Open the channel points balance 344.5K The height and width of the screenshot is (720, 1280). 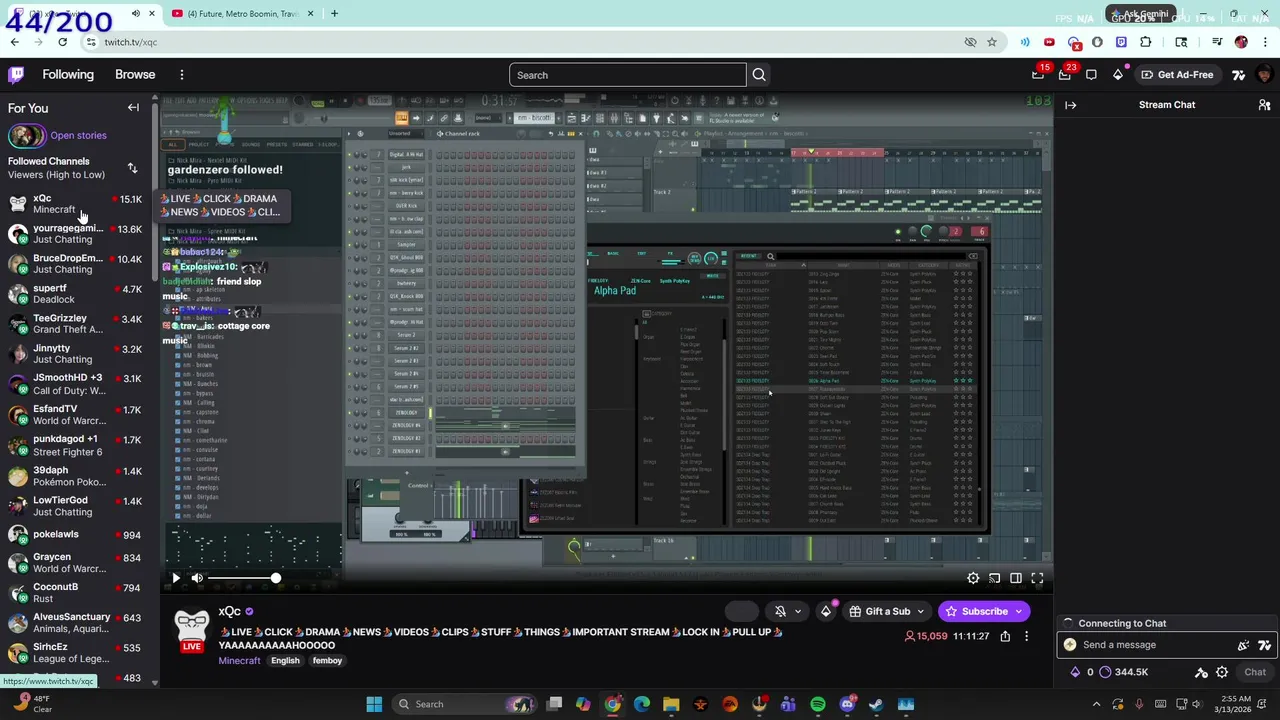point(1122,672)
